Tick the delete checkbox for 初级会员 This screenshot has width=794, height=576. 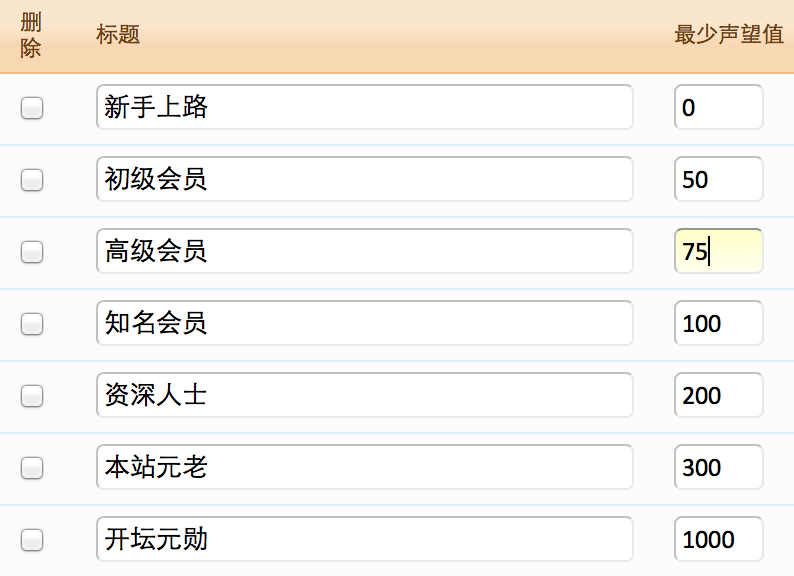pos(32,180)
